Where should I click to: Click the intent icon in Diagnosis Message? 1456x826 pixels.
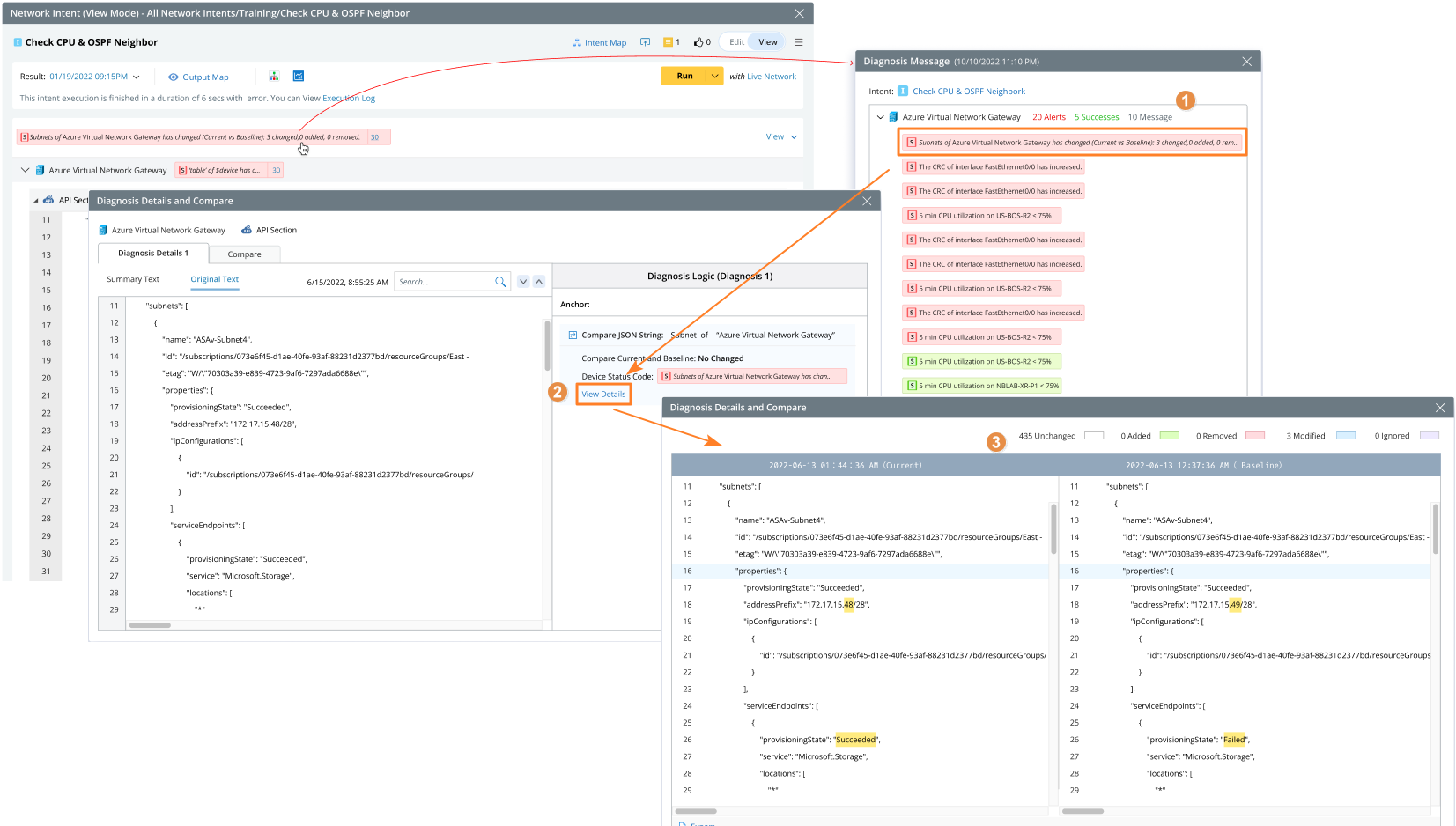[903, 92]
